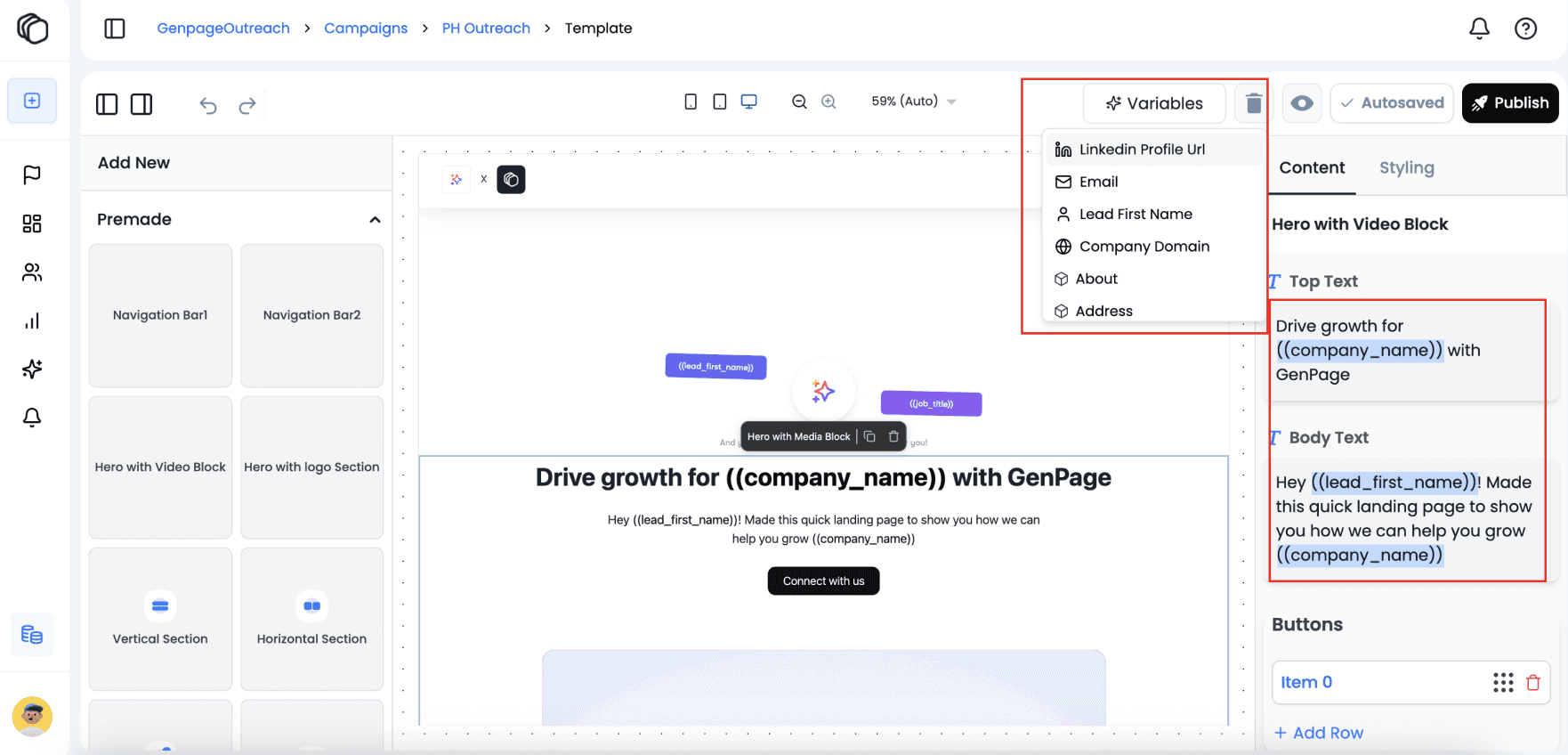The height and width of the screenshot is (755, 1568).
Task: Toggle the left panel layout icon
Action: [107, 104]
